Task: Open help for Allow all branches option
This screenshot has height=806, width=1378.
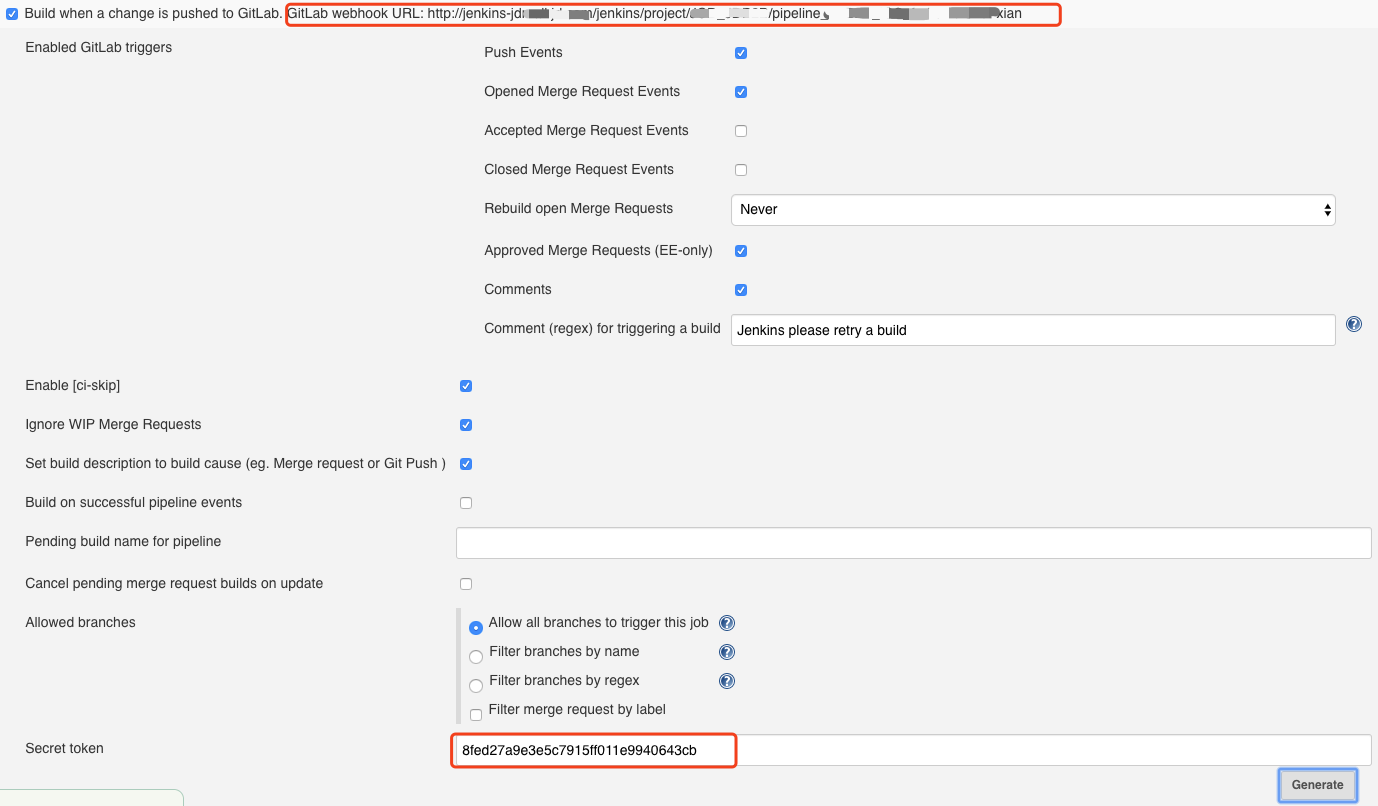Action: 727,623
